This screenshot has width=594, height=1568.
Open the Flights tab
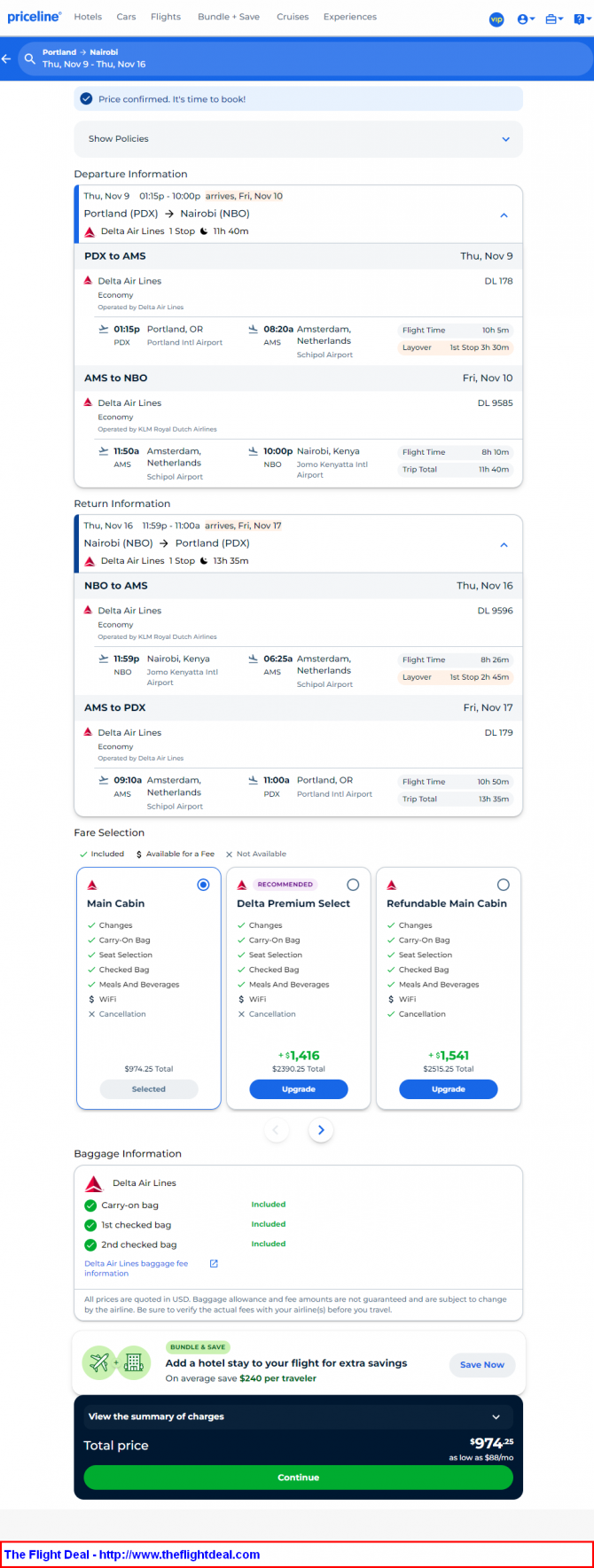pyautogui.click(x=166, y=17)
